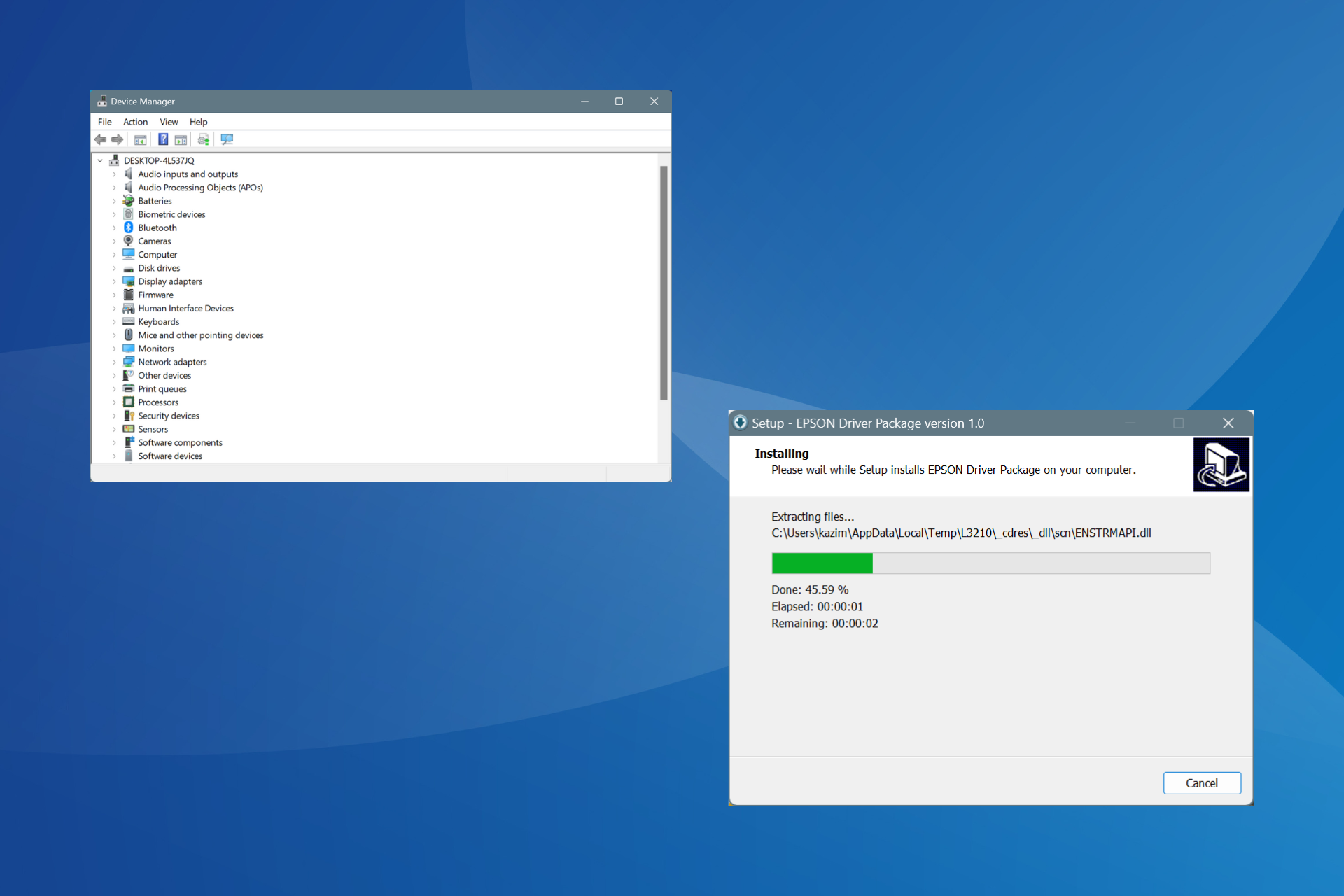
Task: Select the Bluetooth device category icon
Action: click(129, 227)
